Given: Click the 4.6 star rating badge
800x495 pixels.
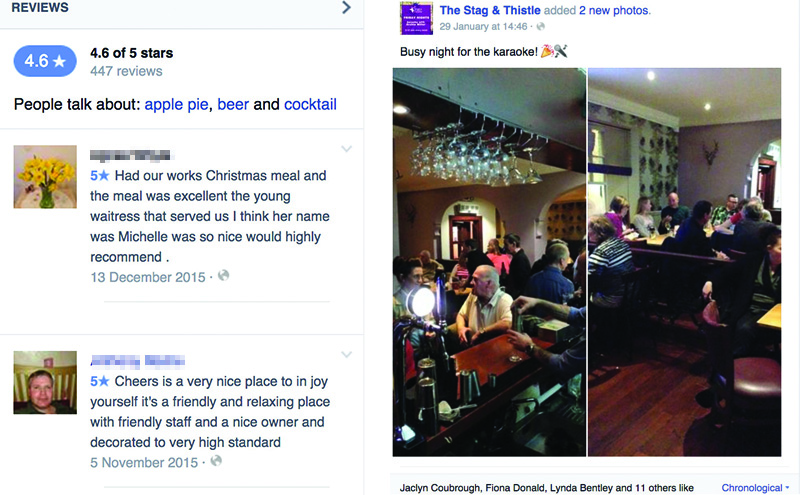Looking at the screenshot, I should click(x=44, y=62).
